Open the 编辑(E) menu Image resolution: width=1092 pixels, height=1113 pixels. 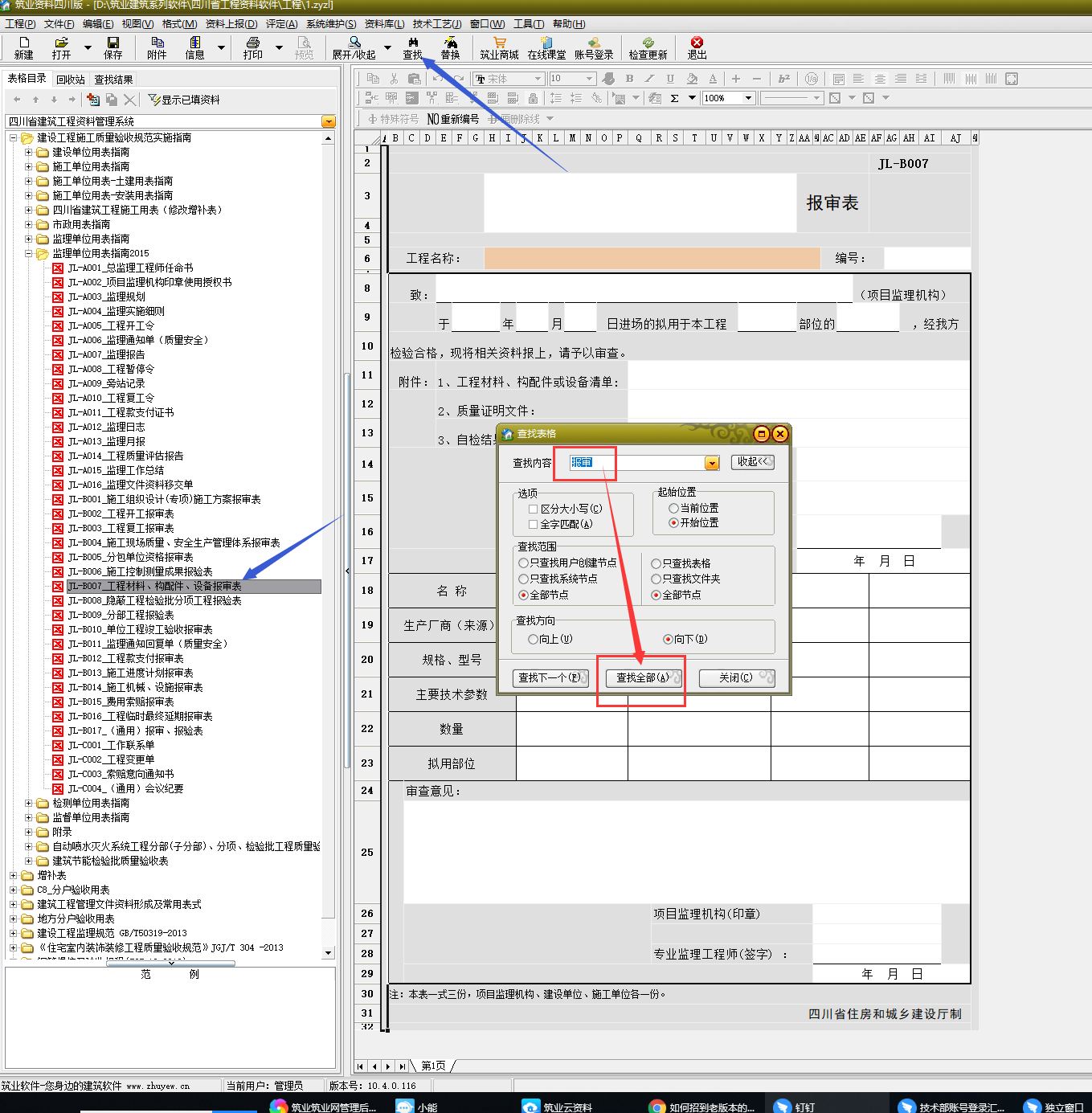97,24
